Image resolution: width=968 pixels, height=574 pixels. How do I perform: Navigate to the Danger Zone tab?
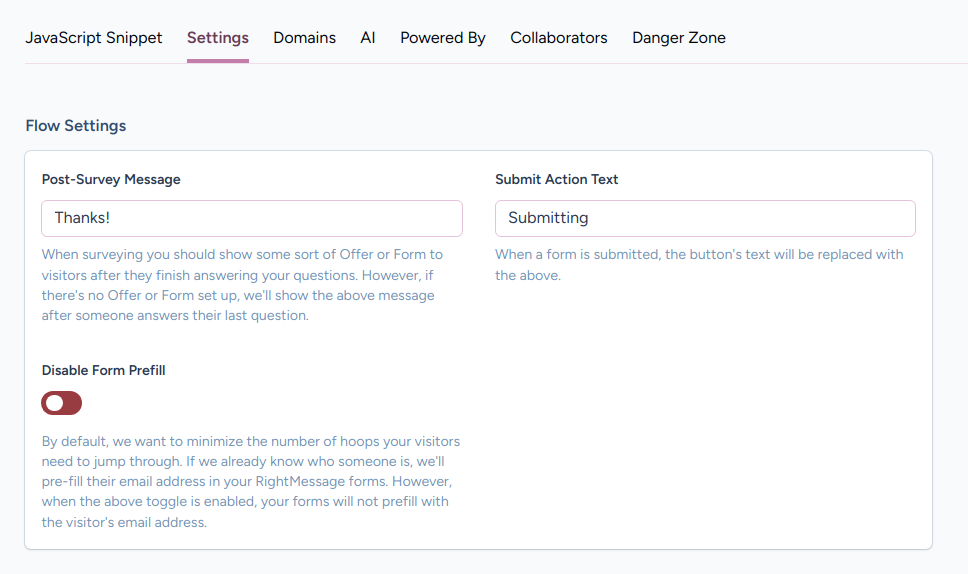[678, 38]
